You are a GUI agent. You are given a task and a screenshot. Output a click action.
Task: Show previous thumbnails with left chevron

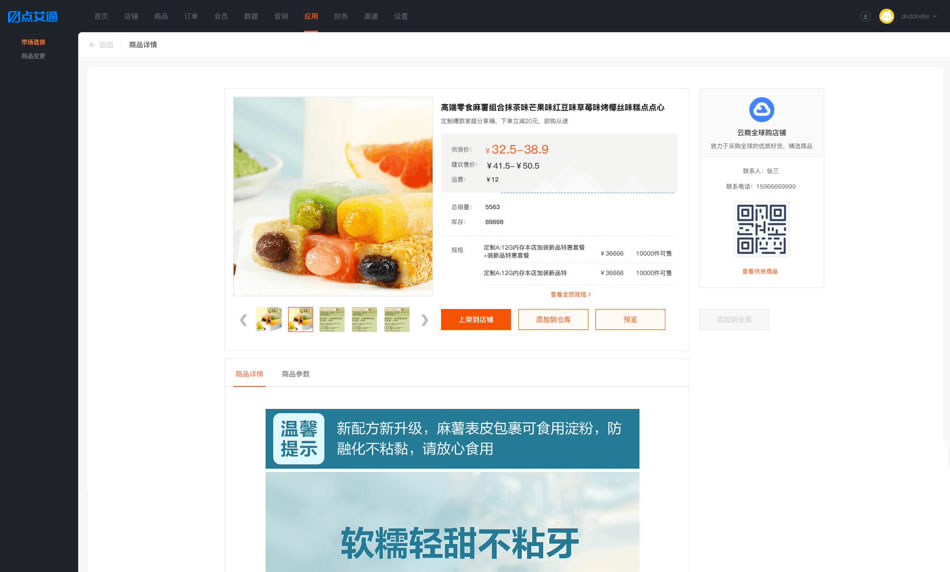coord(243,320)
